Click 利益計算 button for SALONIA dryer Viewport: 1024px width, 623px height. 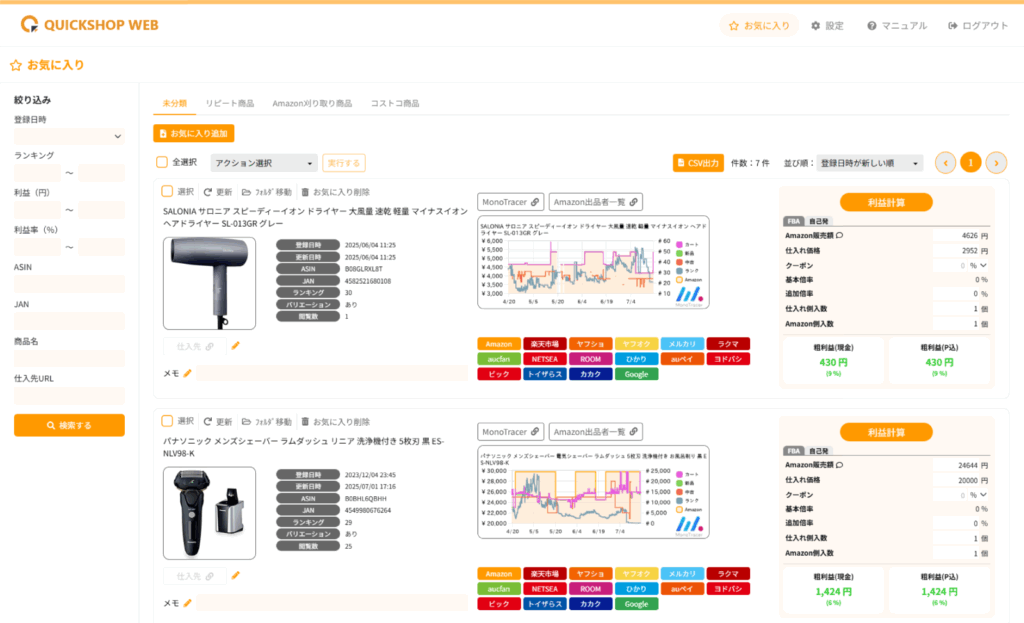point(886,202)
